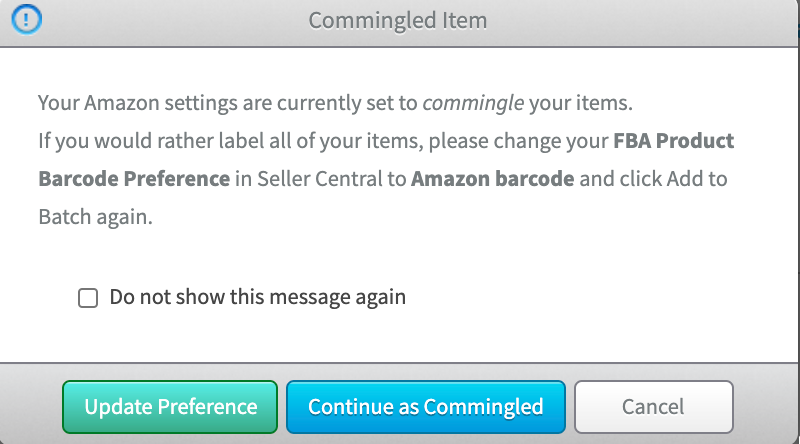Screen dimensions: 800x444
Task: Cancel the Commingled Item dialog
Action: [653, 407]
